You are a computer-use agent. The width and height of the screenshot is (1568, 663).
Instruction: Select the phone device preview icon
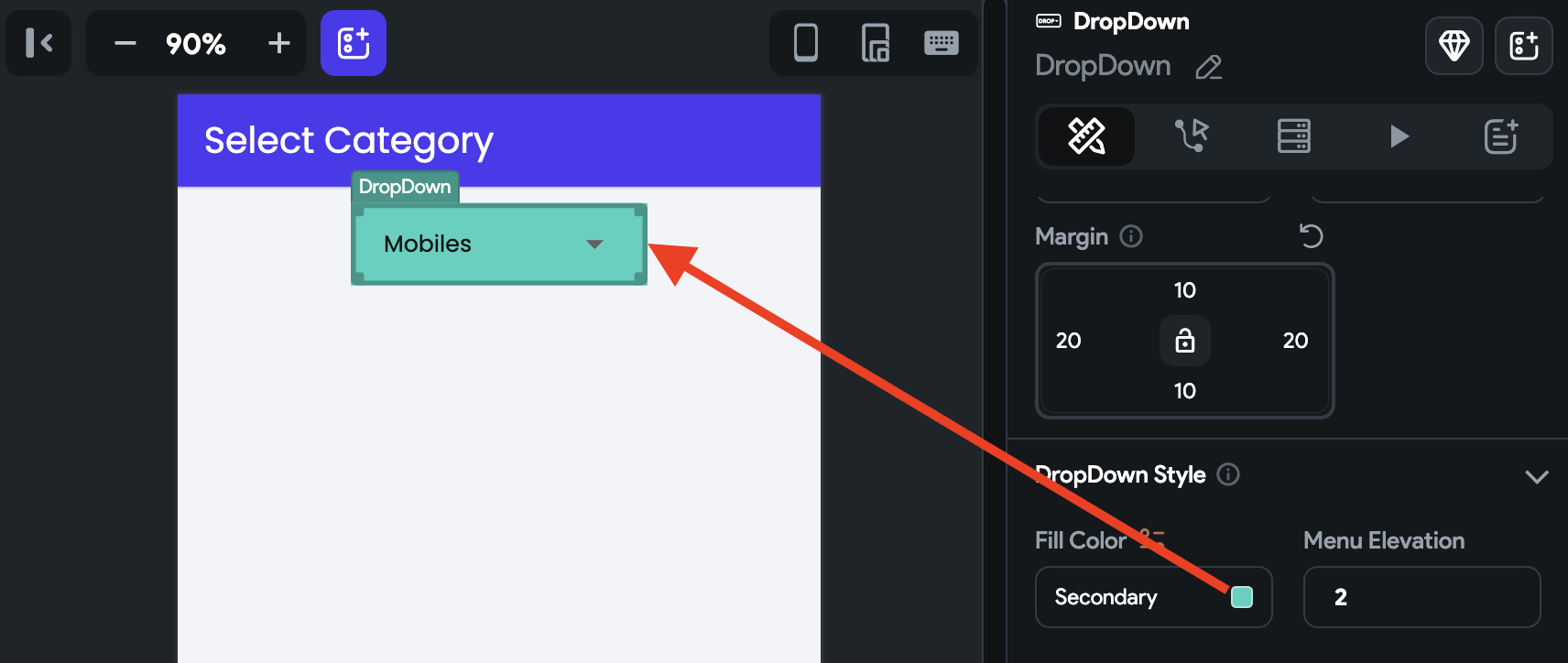pyautogui.click(x=806, y=43)
